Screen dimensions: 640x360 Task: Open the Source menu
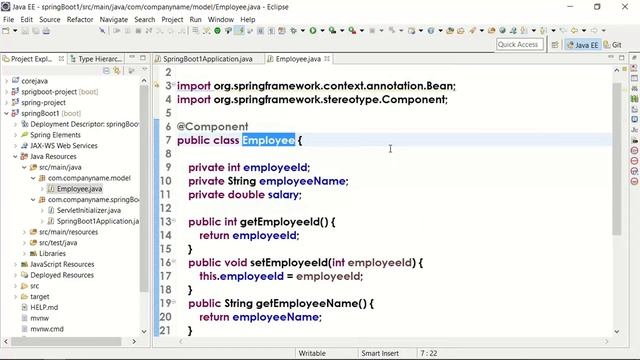50,20
